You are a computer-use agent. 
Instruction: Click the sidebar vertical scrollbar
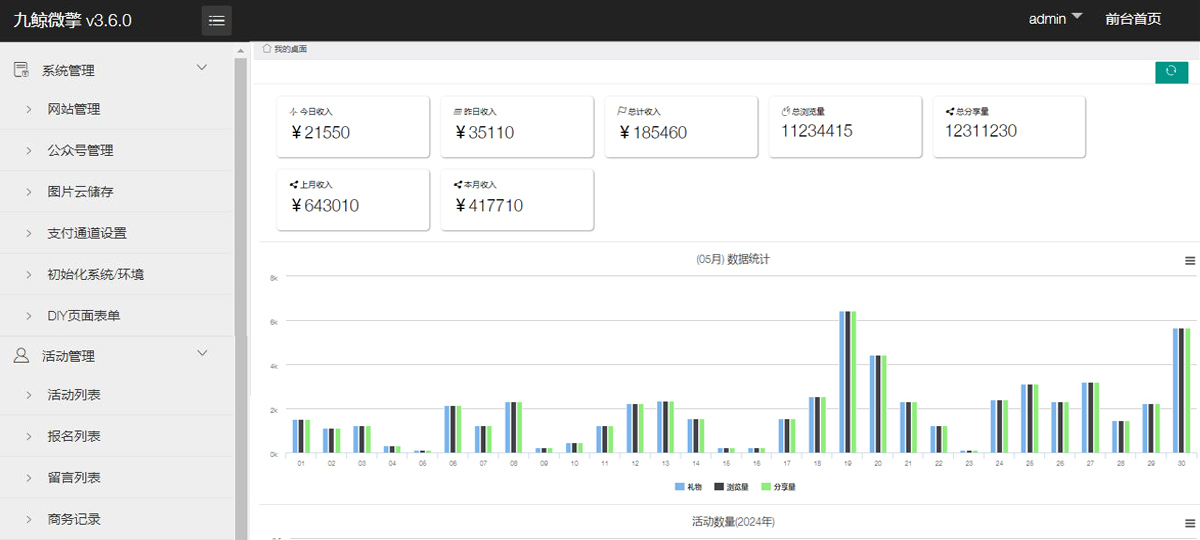click(240, 200)
